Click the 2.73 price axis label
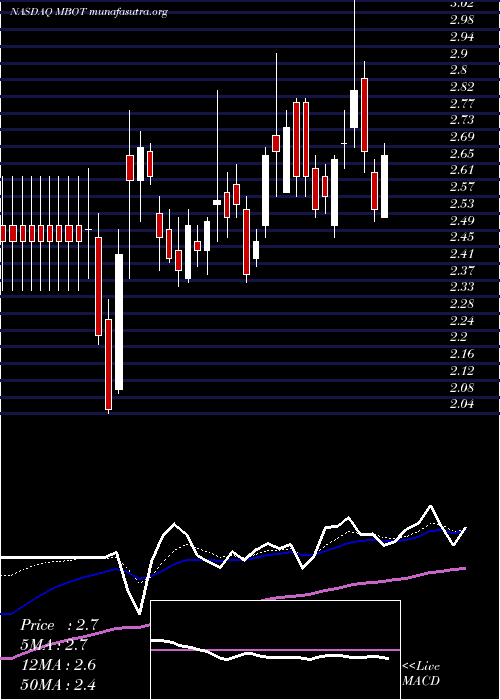This screenshot has height=700, width=500. coord(462,120)
